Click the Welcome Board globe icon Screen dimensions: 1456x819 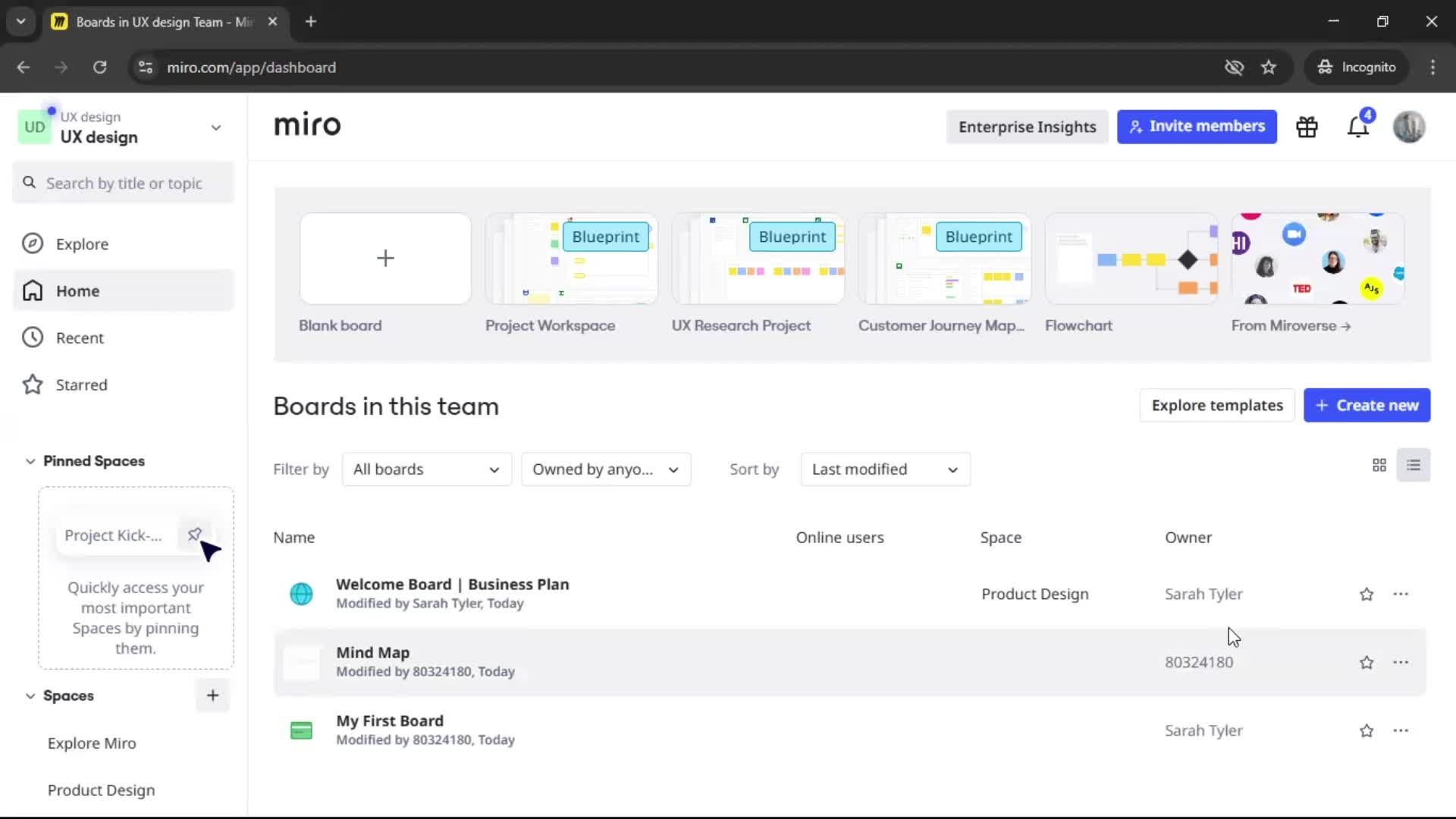pyautogui.click(x=301, y=594)
